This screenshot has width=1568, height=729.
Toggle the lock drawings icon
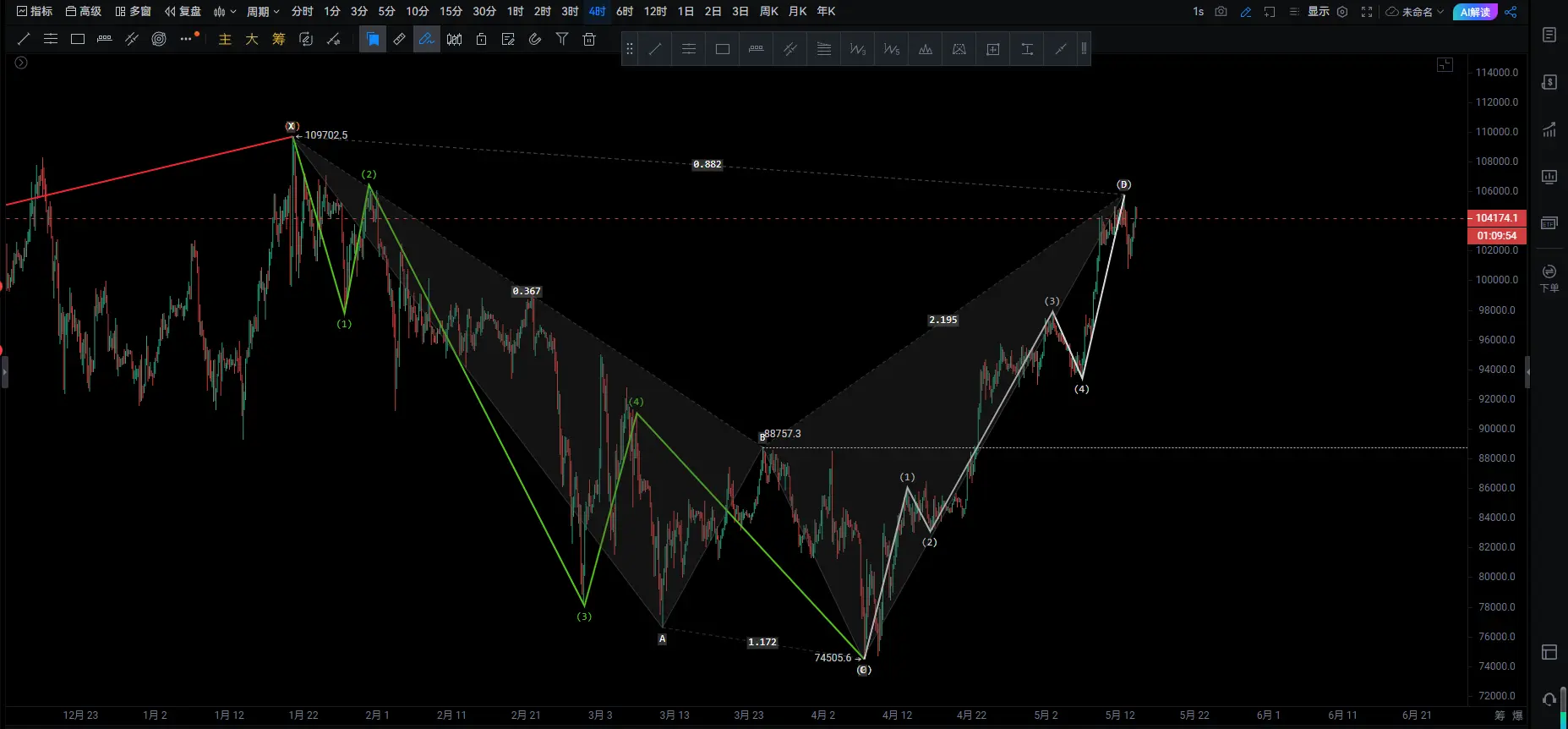point(481,39)
